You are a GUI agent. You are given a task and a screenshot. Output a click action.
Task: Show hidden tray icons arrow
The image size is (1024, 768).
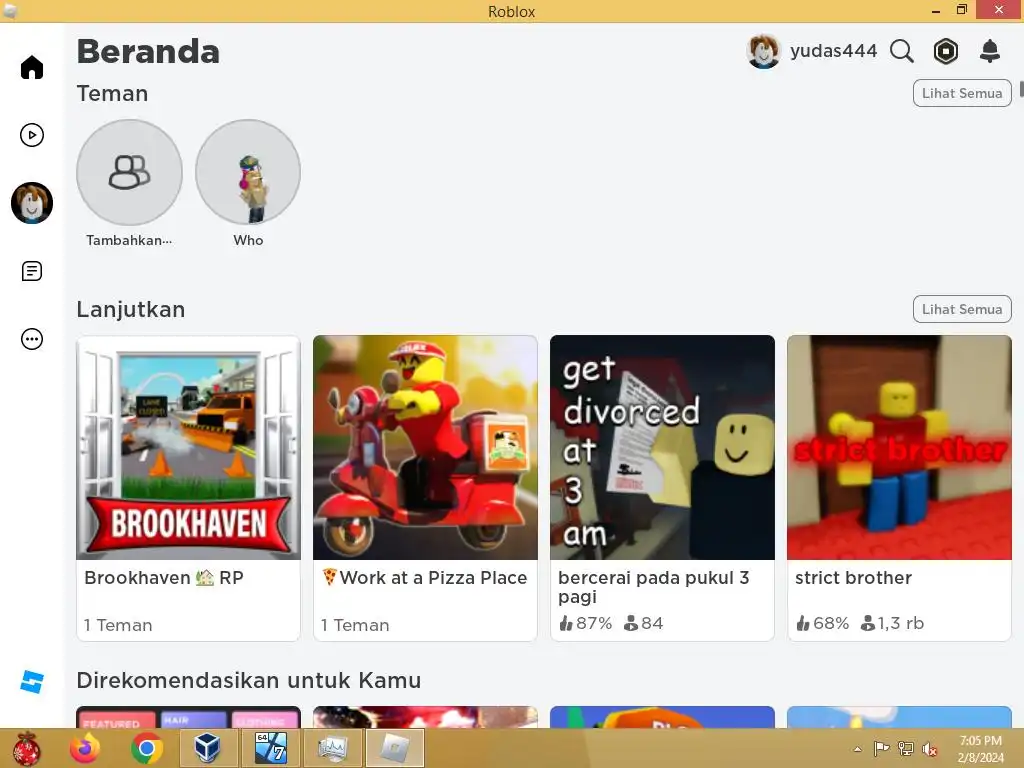coord(857,749)
